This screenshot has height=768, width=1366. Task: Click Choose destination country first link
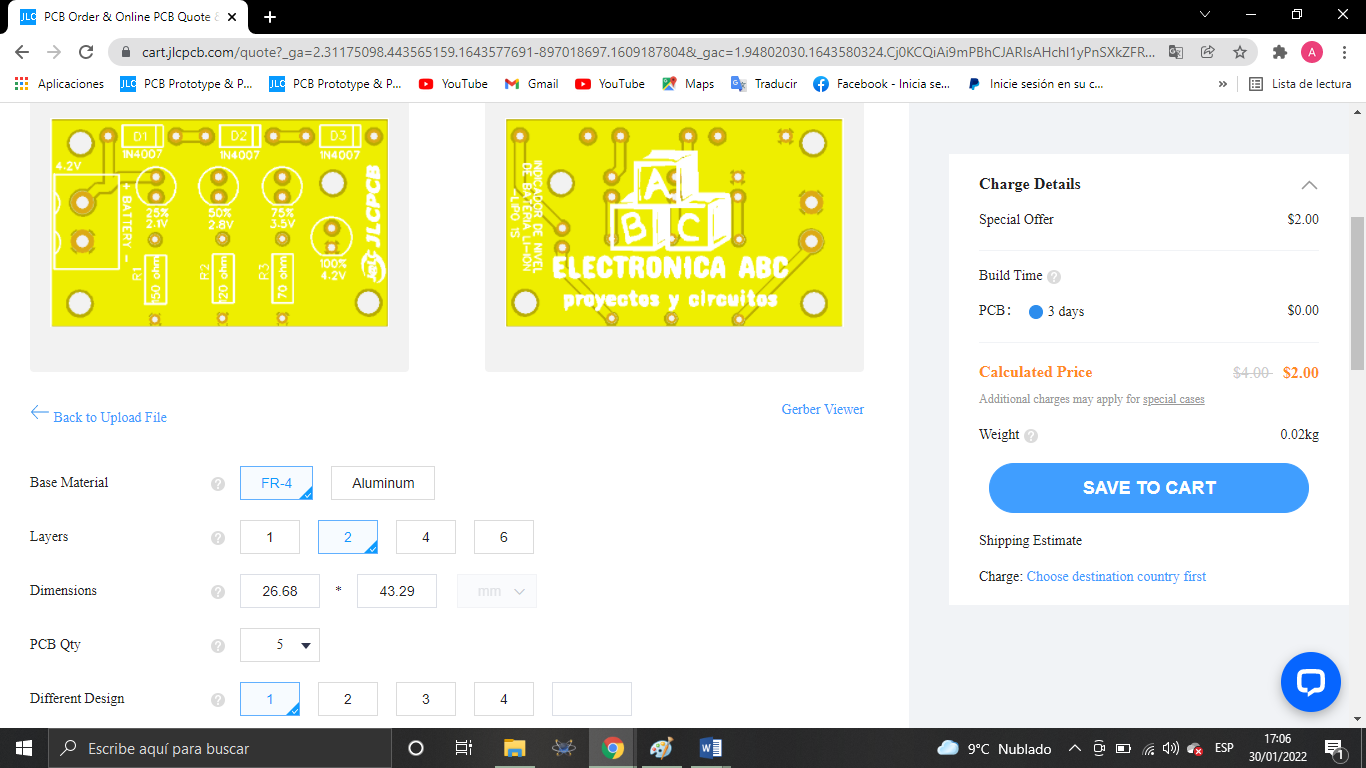(1116, 576)
